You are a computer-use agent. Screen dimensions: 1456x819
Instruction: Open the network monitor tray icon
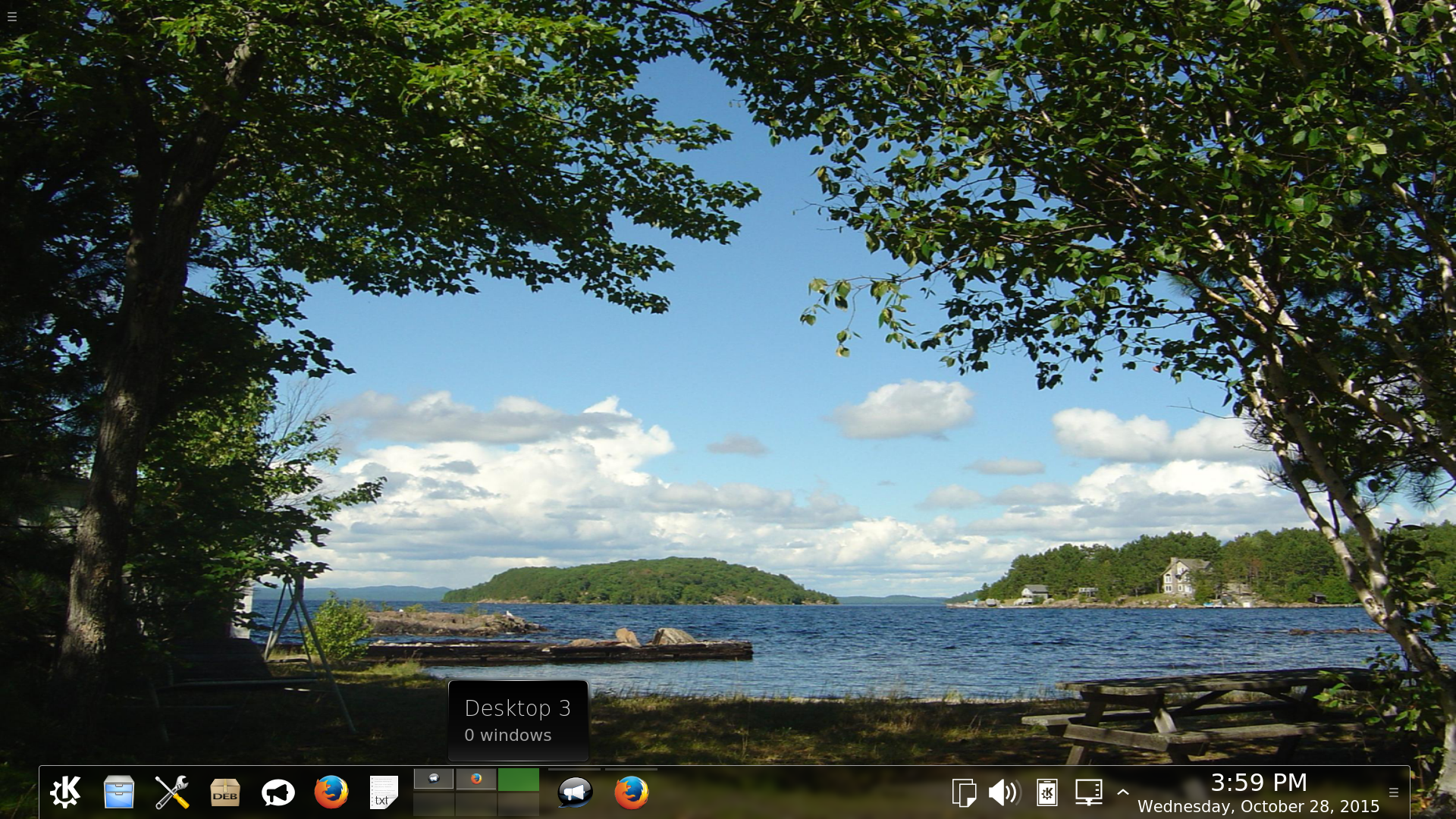click(x=1089, y=792)
